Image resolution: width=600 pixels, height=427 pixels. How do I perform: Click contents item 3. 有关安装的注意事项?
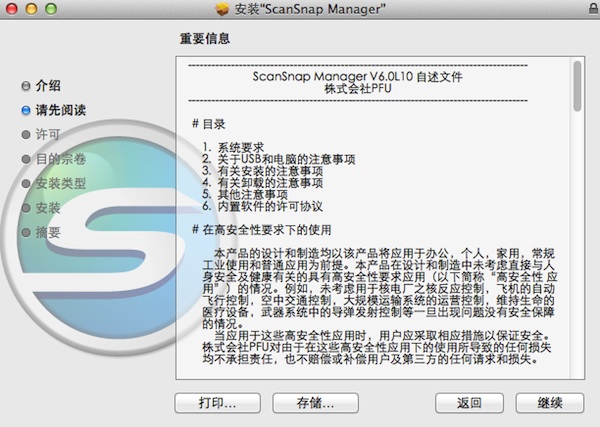click(x=262, y=171)
